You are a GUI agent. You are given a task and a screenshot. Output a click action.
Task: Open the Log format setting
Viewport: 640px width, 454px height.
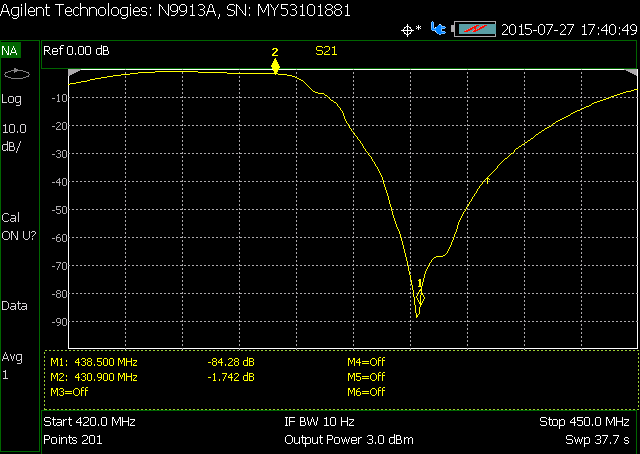point(12,99)
